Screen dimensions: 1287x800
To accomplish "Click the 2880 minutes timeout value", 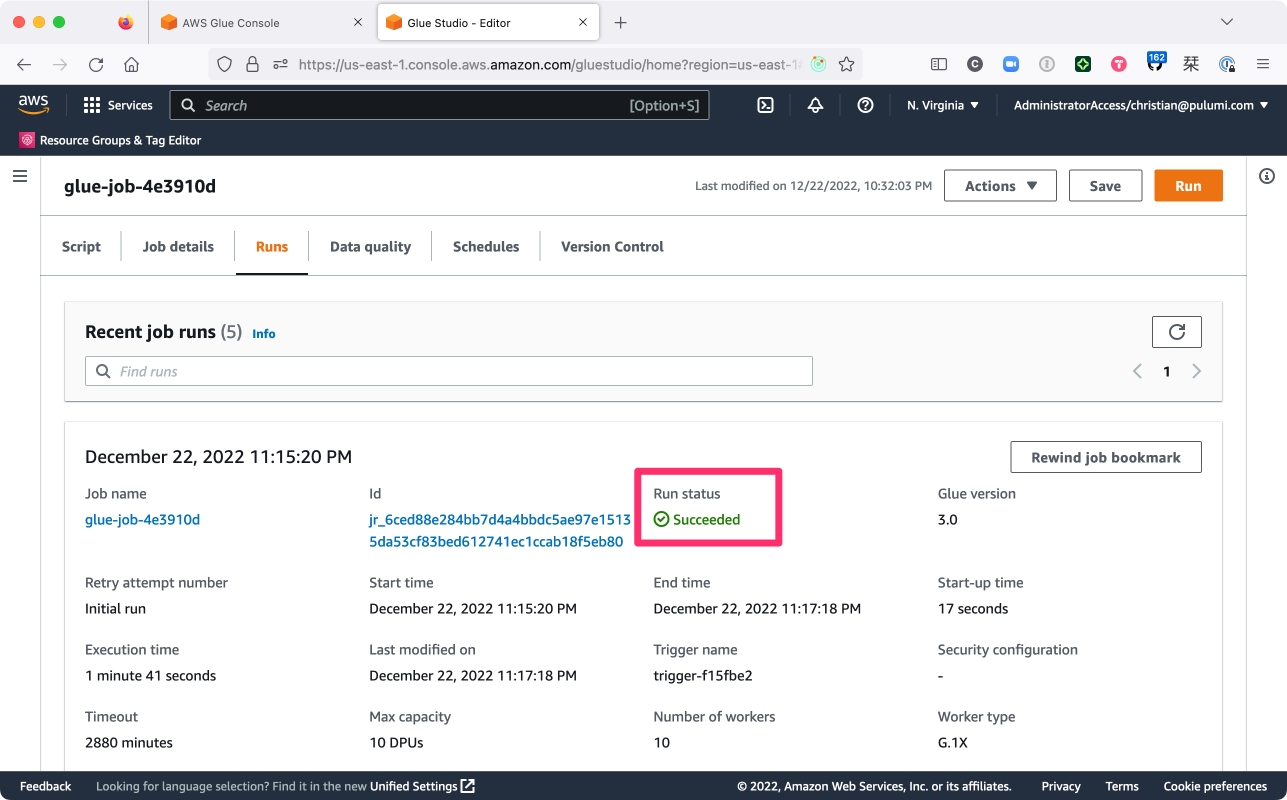I will [x=129, y=742].
